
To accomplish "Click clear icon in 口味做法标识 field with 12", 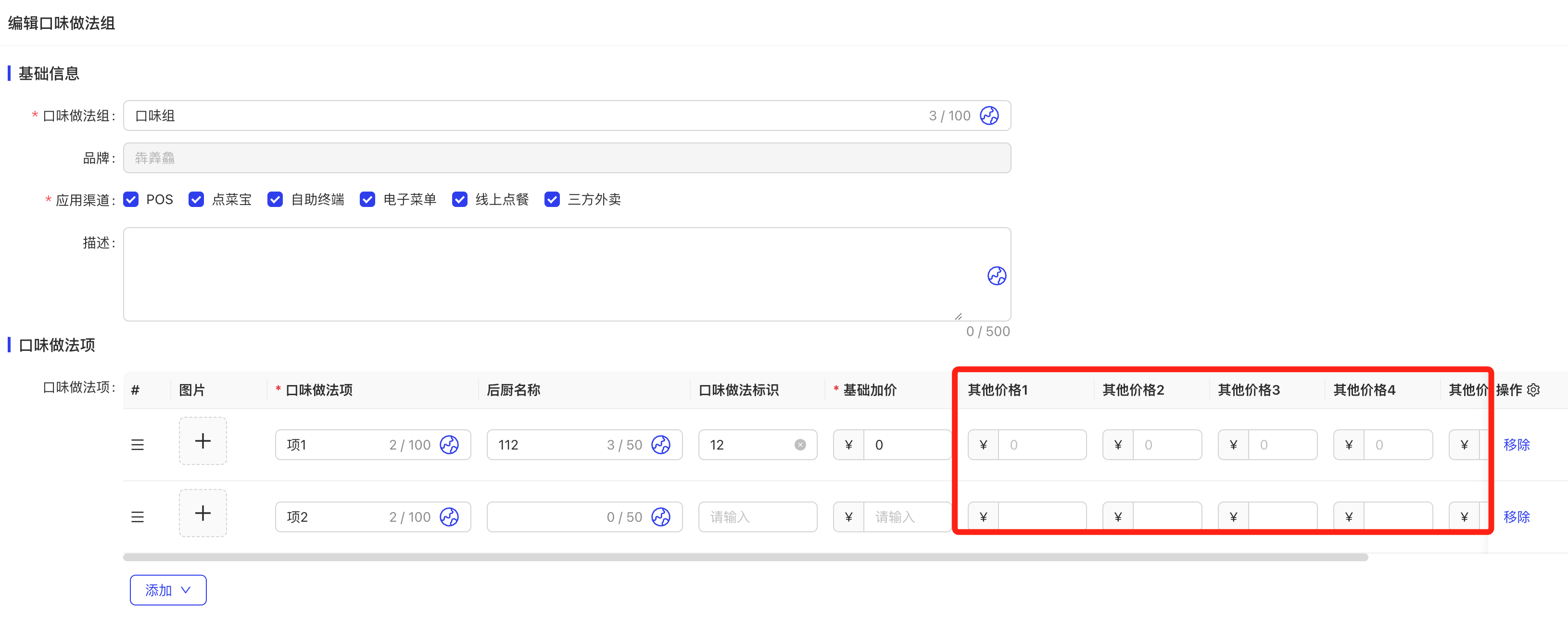I will coord(800,445).
